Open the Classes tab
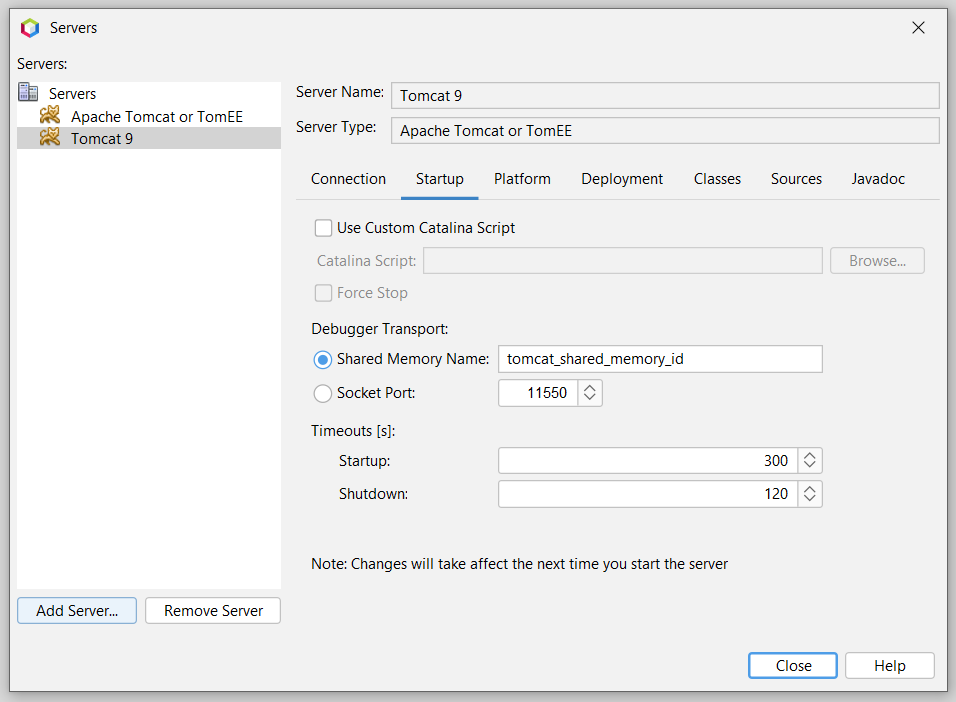956x702 pixels. pyautogui.click(x=717, y=179)
